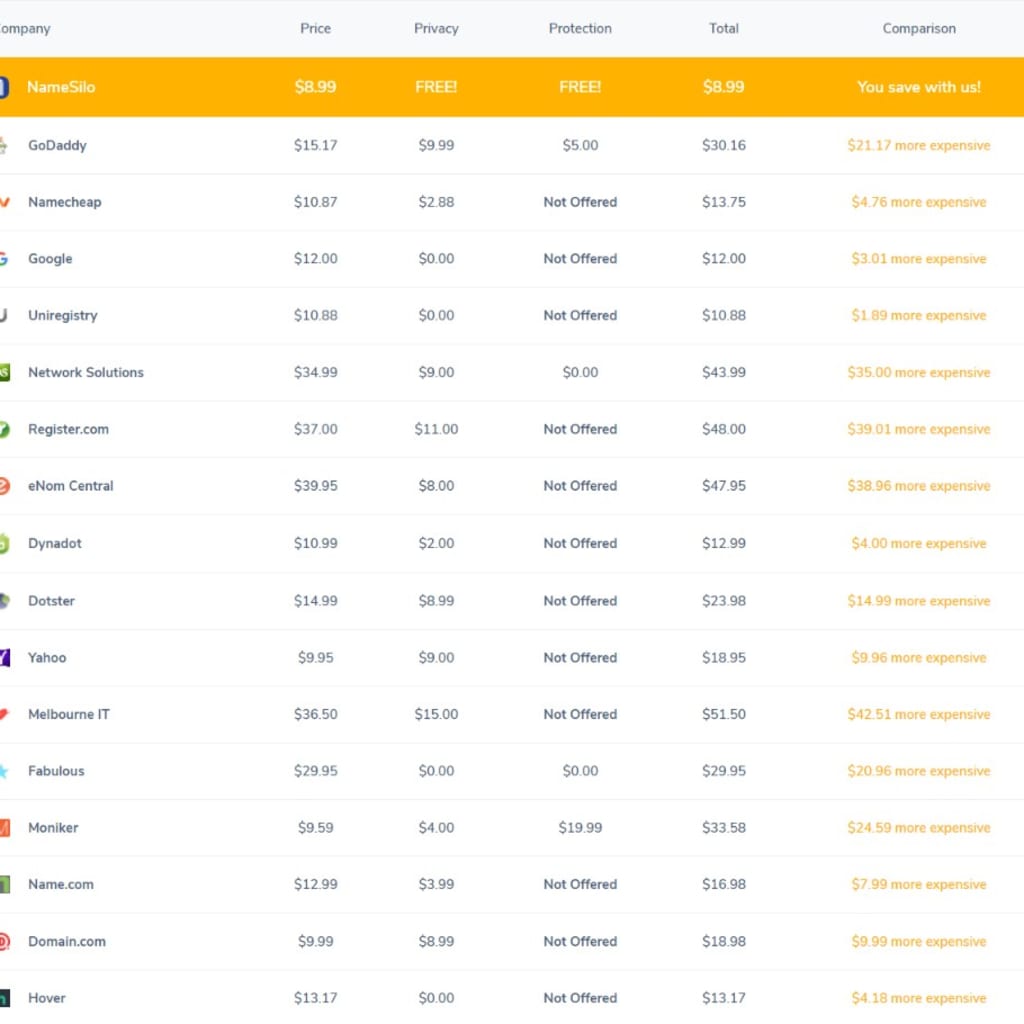Click the '$4.00 more expensive' comparison
Viewport: 1024px width, 1024px height.
[x=919, y=543]
